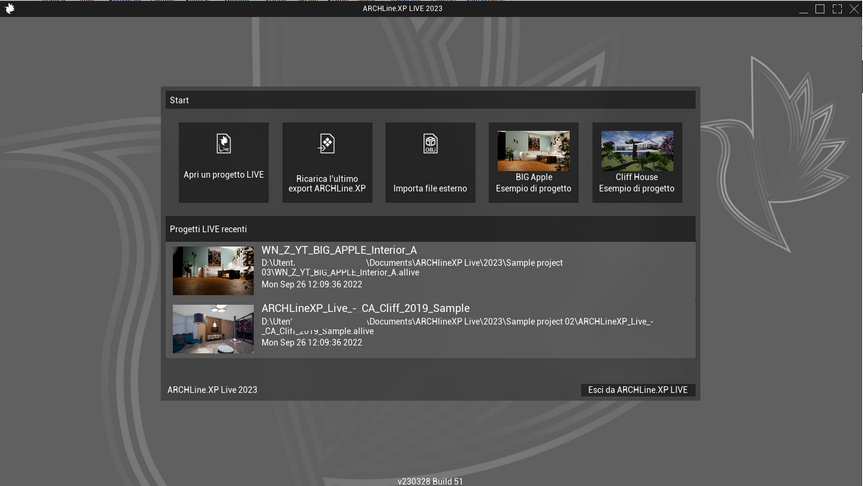Toggle fullscreen icon in title bar
863x486 pixels.
(837, 9)
